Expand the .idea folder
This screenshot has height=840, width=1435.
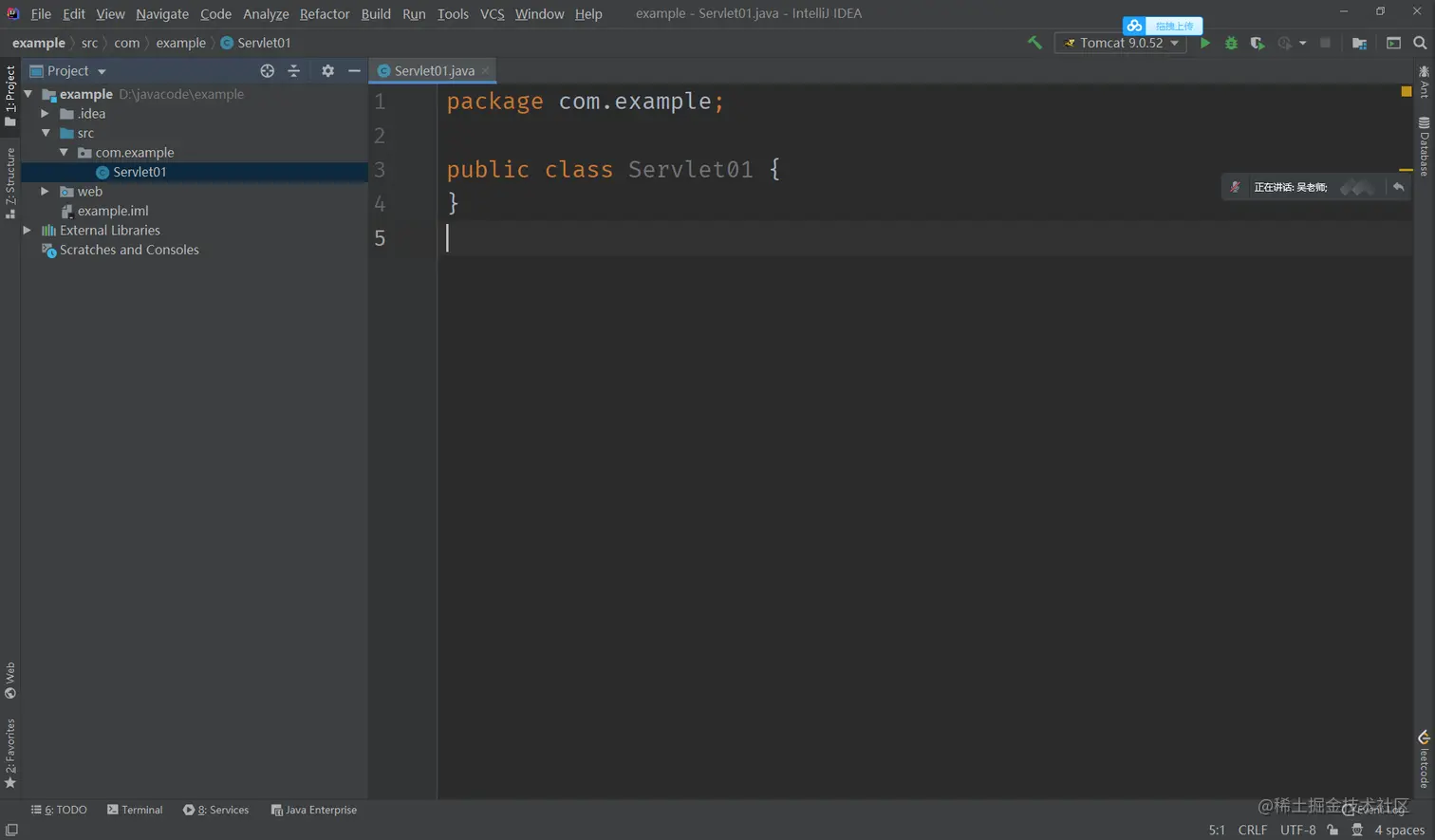(x=45, y=113)
